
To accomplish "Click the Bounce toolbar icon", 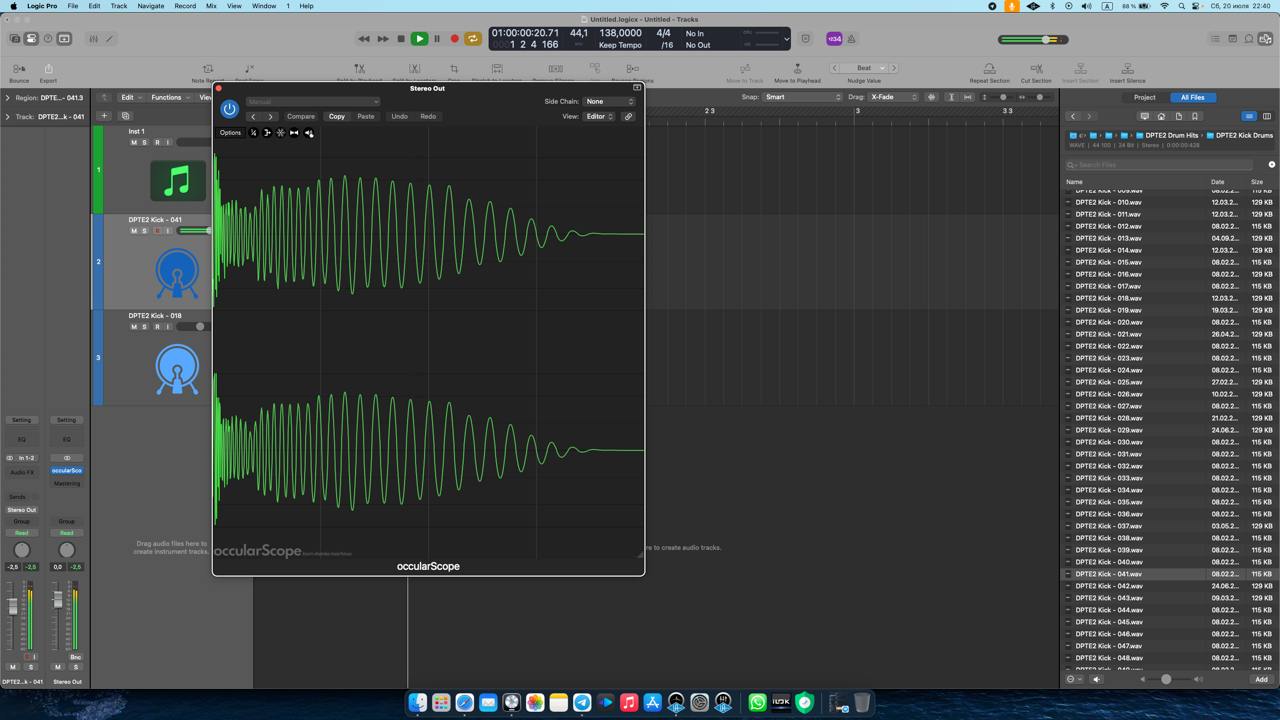I will pos(19,69).
